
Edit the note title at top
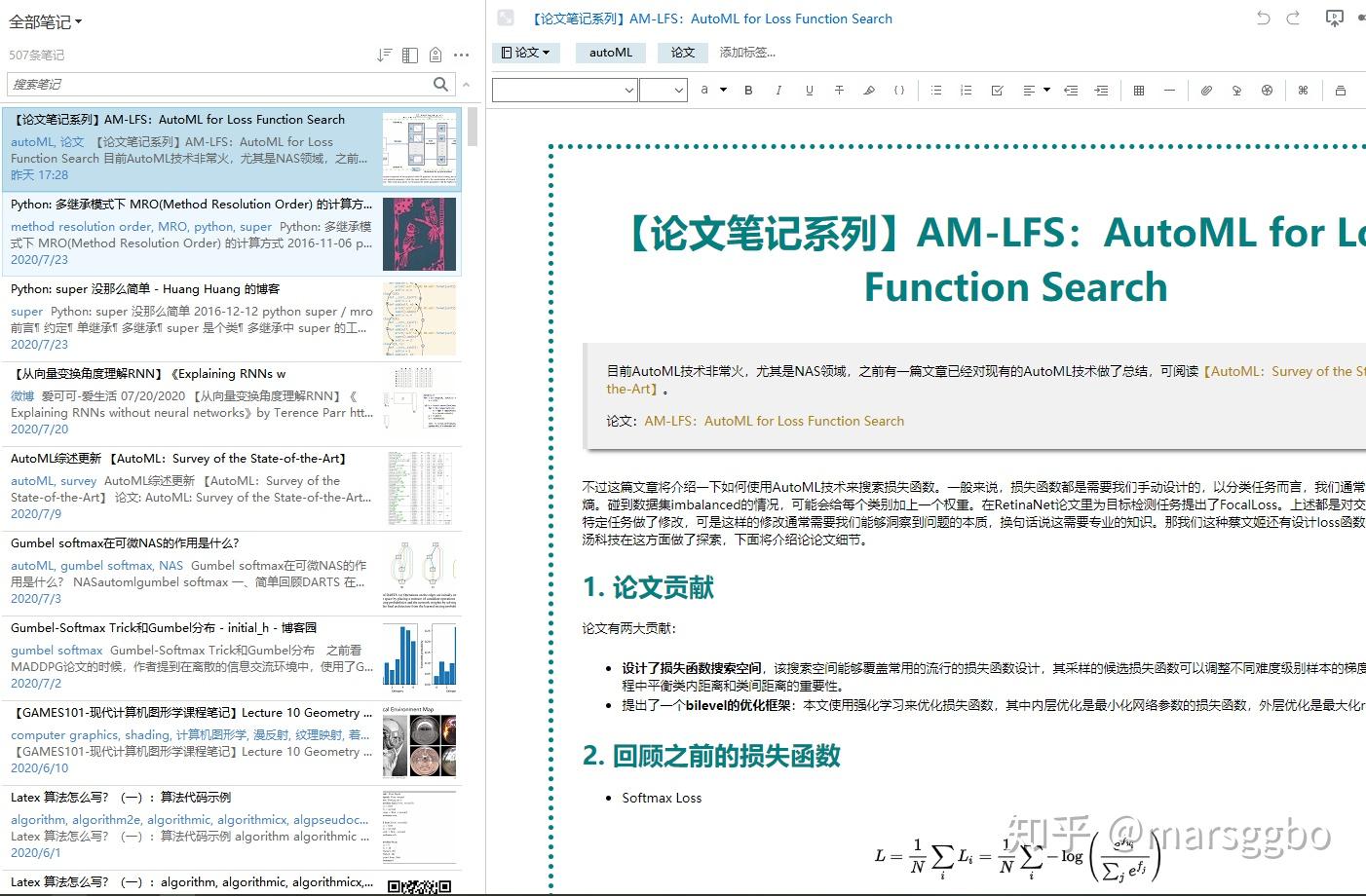[712, 19]
